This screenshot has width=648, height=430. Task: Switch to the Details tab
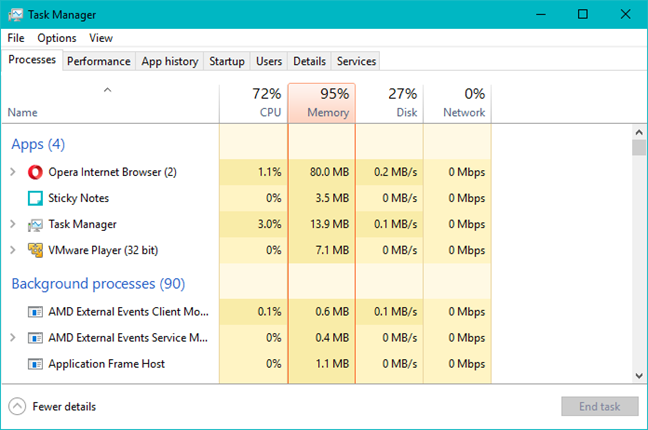(x=310, y=61)
